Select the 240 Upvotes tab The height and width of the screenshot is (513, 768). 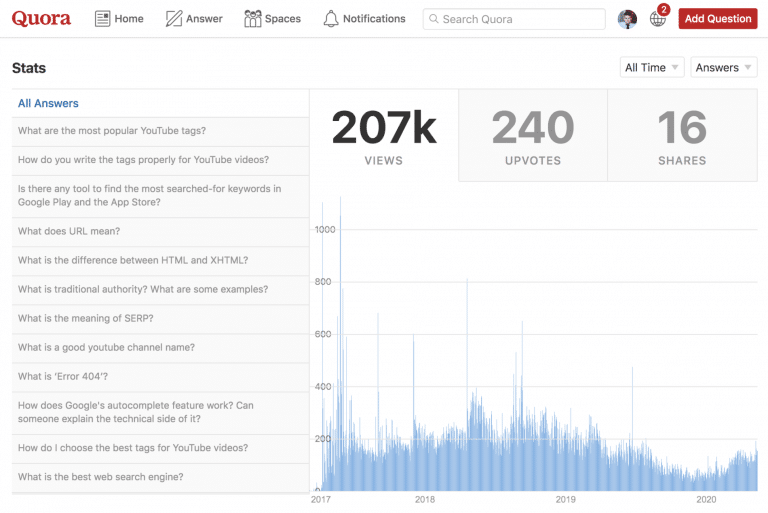tap(533, 135)
